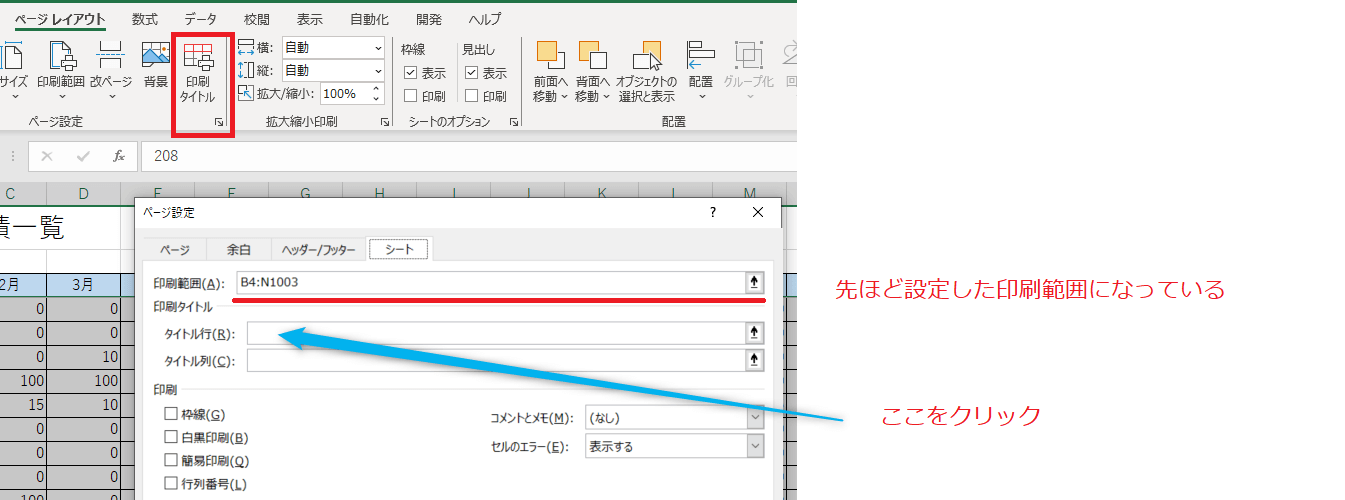Image resolution: width=1345 pixels, height=500 pixels.
Task: Open 拡大縮小印刷 dialog launcher arrow
Action: tap(384, 122)
